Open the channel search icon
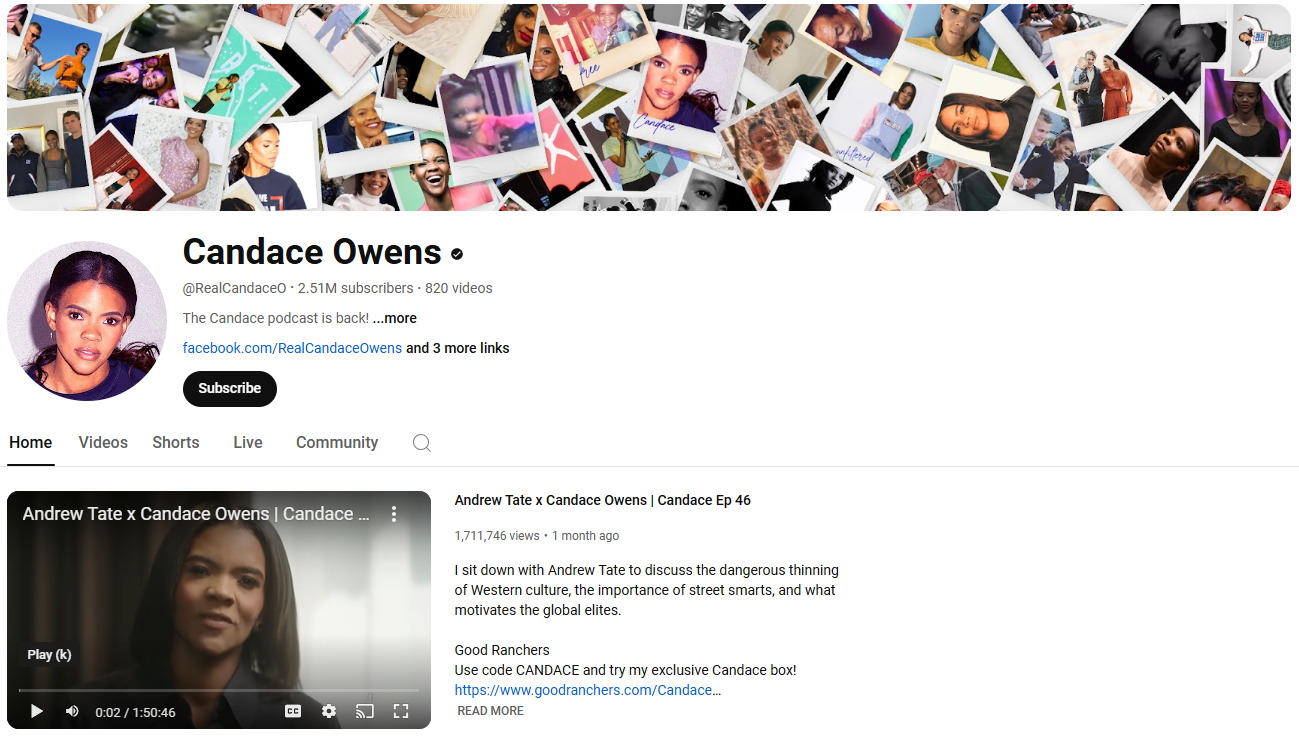The width and height of the screenshot is (1299, 739). coord(421,442)
